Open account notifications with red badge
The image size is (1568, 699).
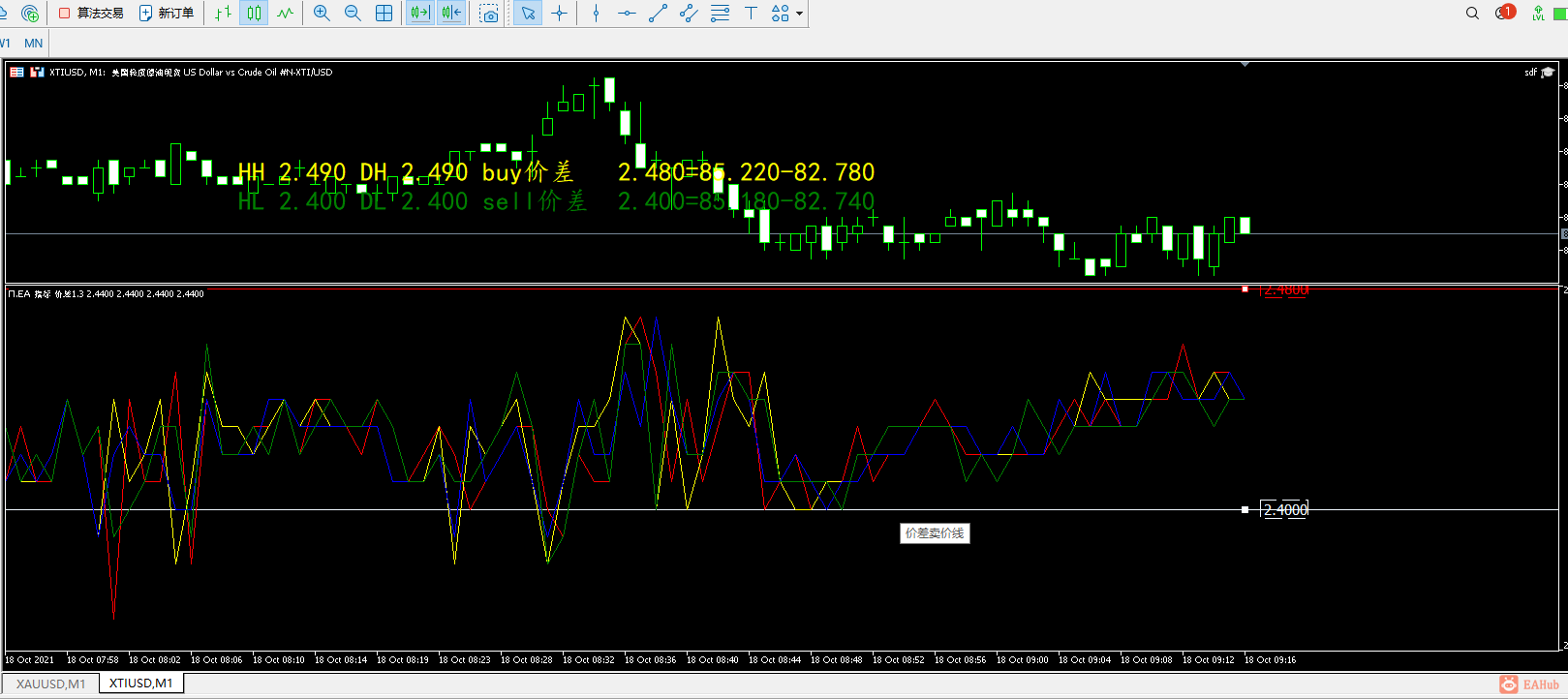point(1504,13)
